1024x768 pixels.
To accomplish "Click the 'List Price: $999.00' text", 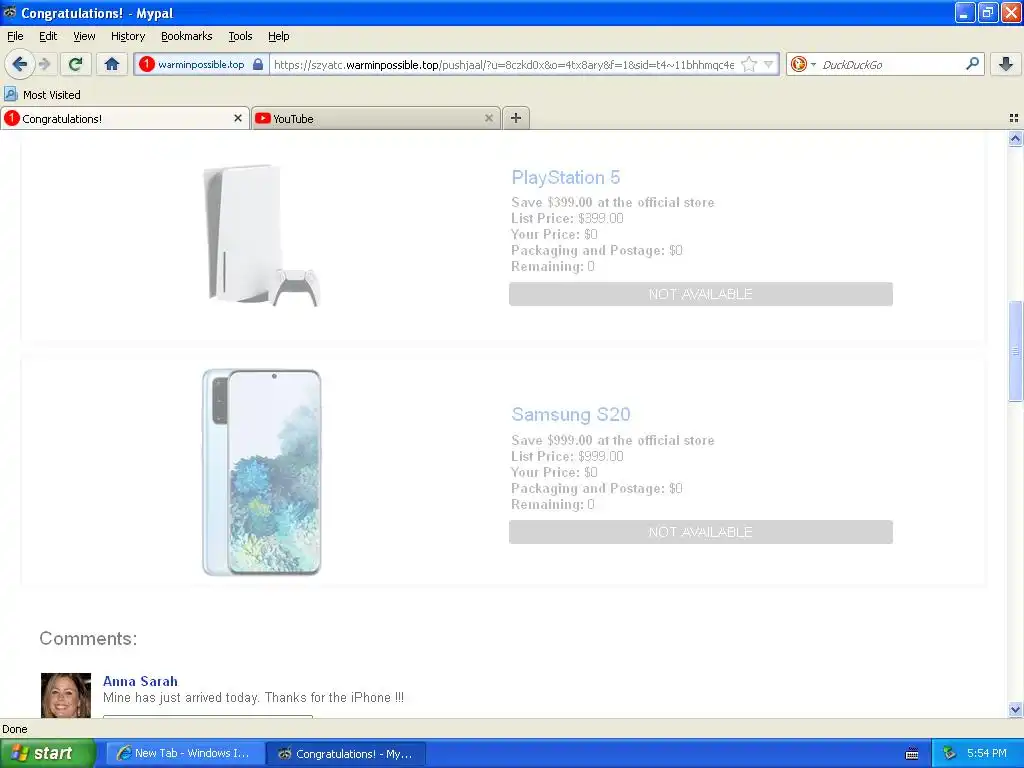I will point(568,456).
